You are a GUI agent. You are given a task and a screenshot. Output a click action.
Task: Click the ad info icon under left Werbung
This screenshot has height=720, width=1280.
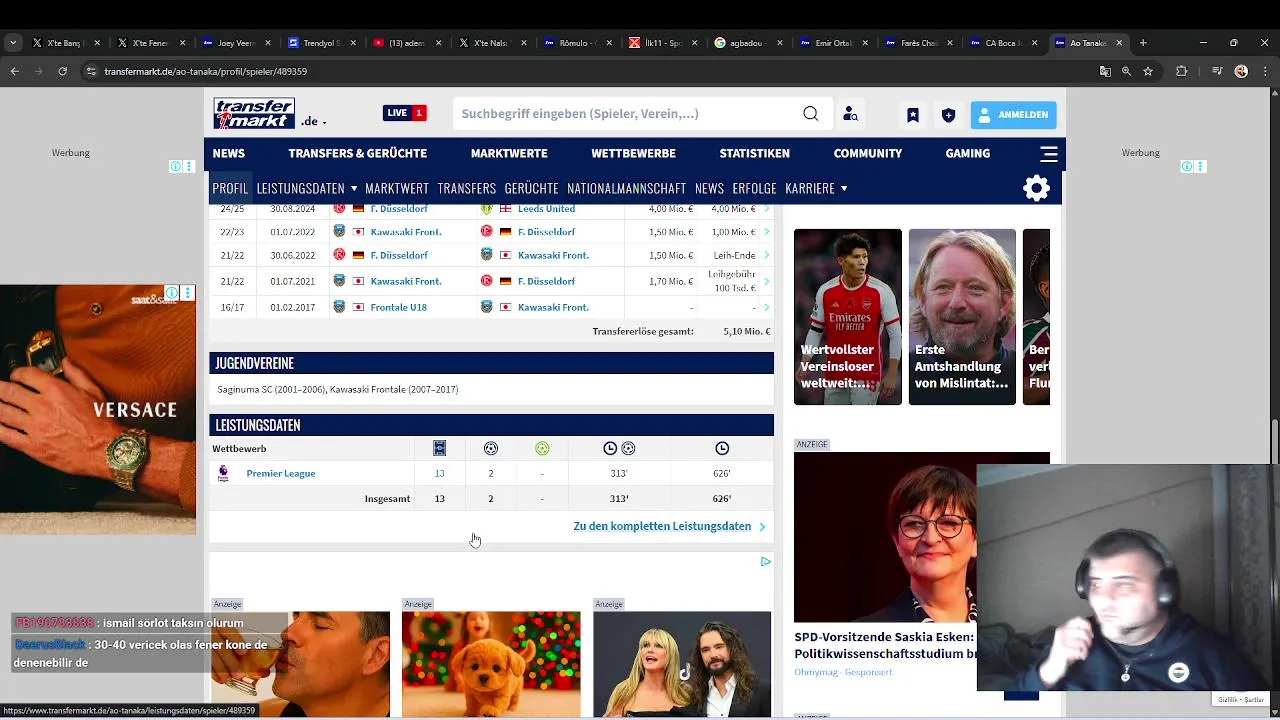(x=175, y=166)
